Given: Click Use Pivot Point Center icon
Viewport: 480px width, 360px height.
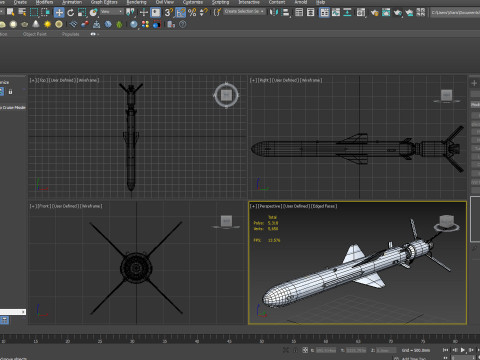Looking at the screenshot, I should pos(130,13).
